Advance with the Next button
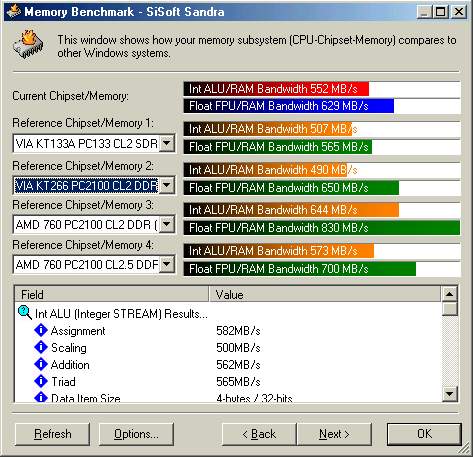 tap(334, 434)
